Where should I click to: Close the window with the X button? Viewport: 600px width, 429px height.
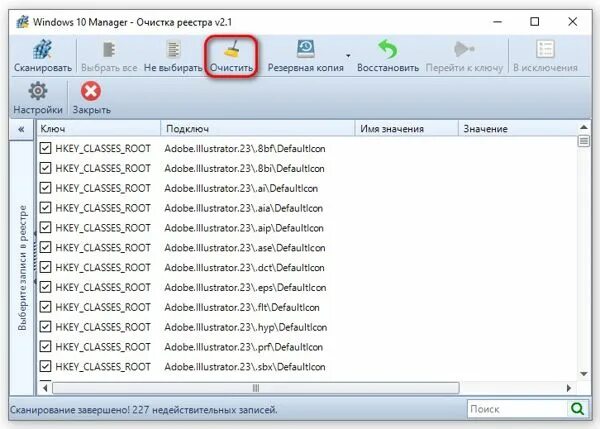(572, 21)
